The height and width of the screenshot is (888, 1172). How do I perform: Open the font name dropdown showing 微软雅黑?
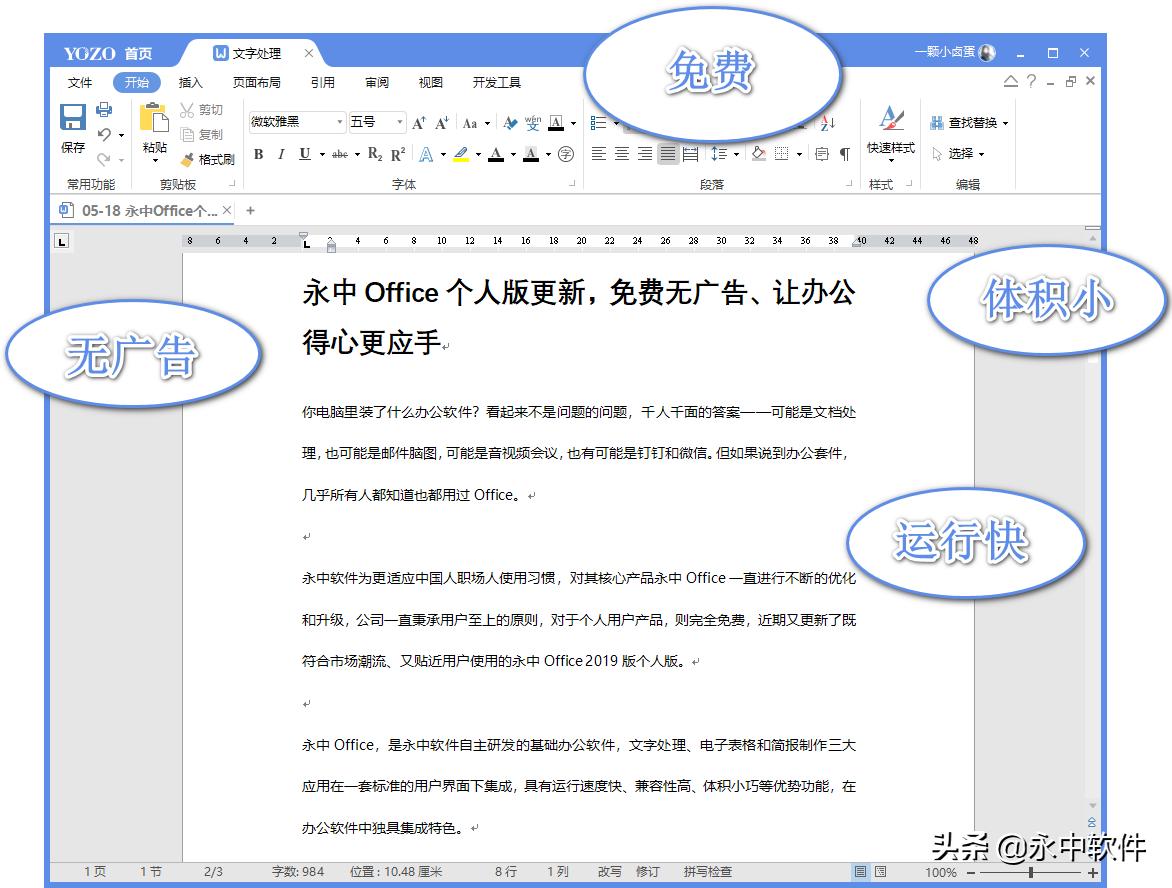pos(339,121)
